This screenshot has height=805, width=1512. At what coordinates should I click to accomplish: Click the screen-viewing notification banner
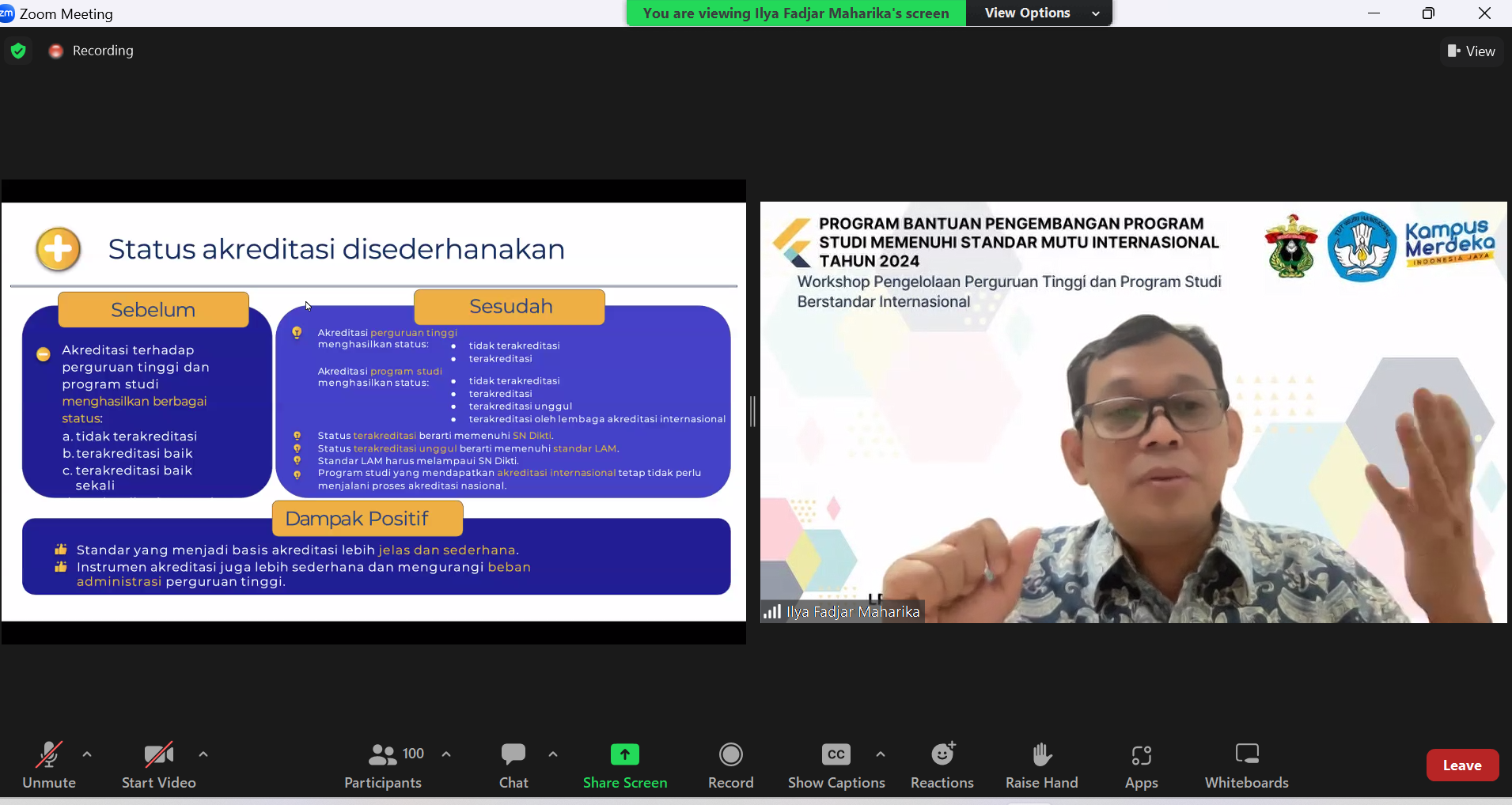click(x=795, y=13)
